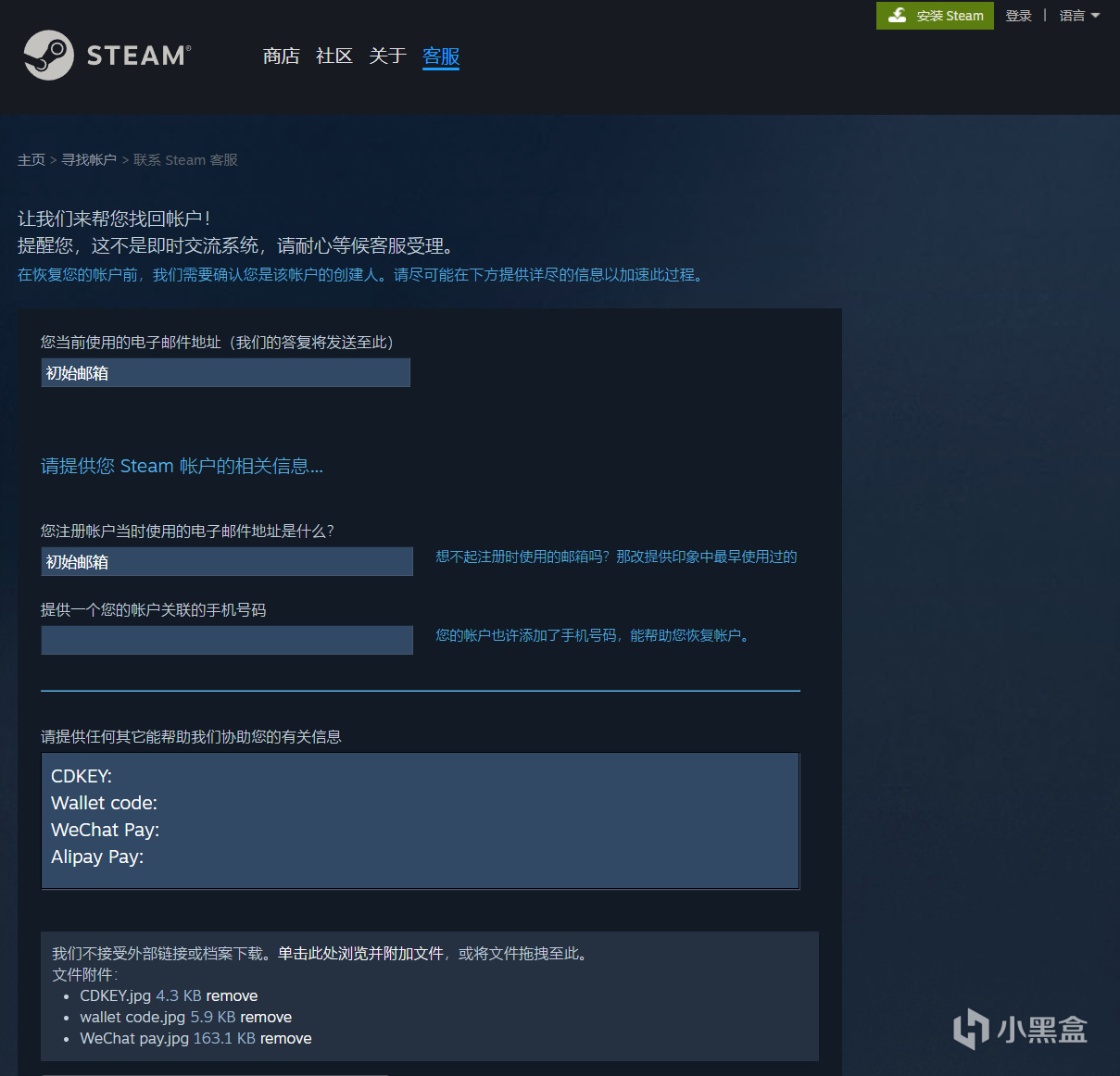Click label 请提供任何其它能帮助我们协助您的有关信息
This screenshot has height=1076, width=1120.
[191, 737]
